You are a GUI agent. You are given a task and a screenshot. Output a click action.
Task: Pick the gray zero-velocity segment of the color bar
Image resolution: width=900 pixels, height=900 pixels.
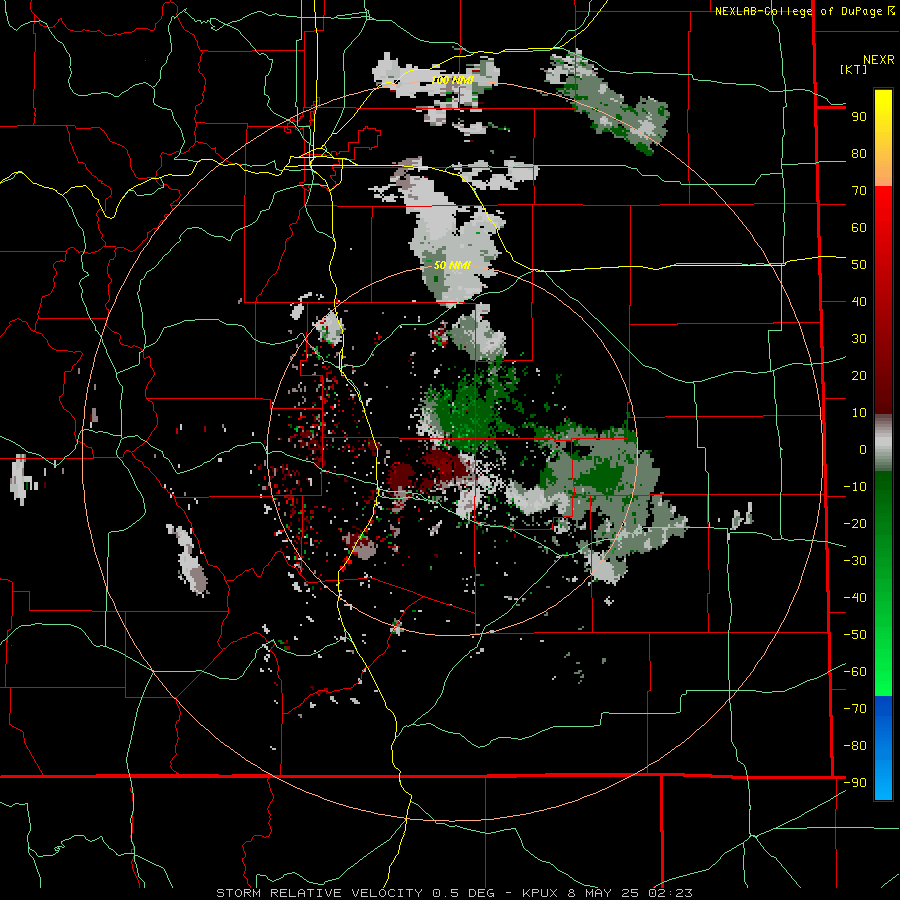[883, 442]
